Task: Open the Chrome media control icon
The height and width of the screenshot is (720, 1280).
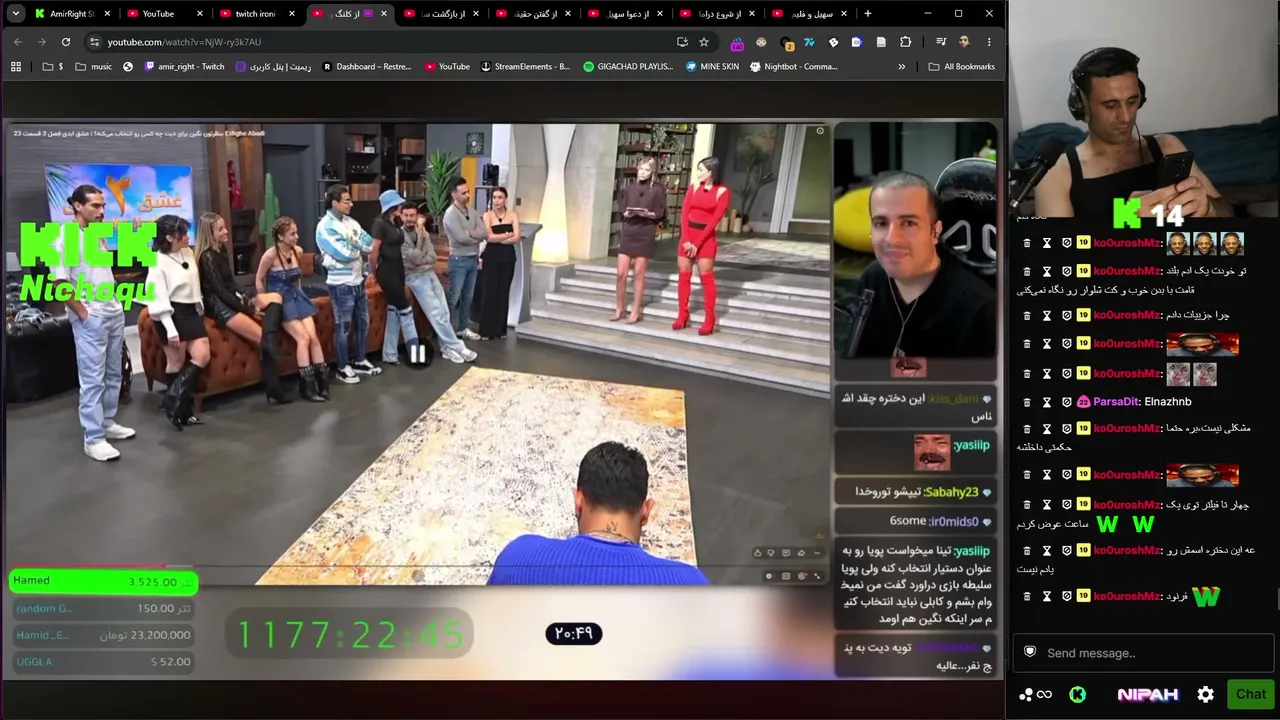Action: pos(941,42)
